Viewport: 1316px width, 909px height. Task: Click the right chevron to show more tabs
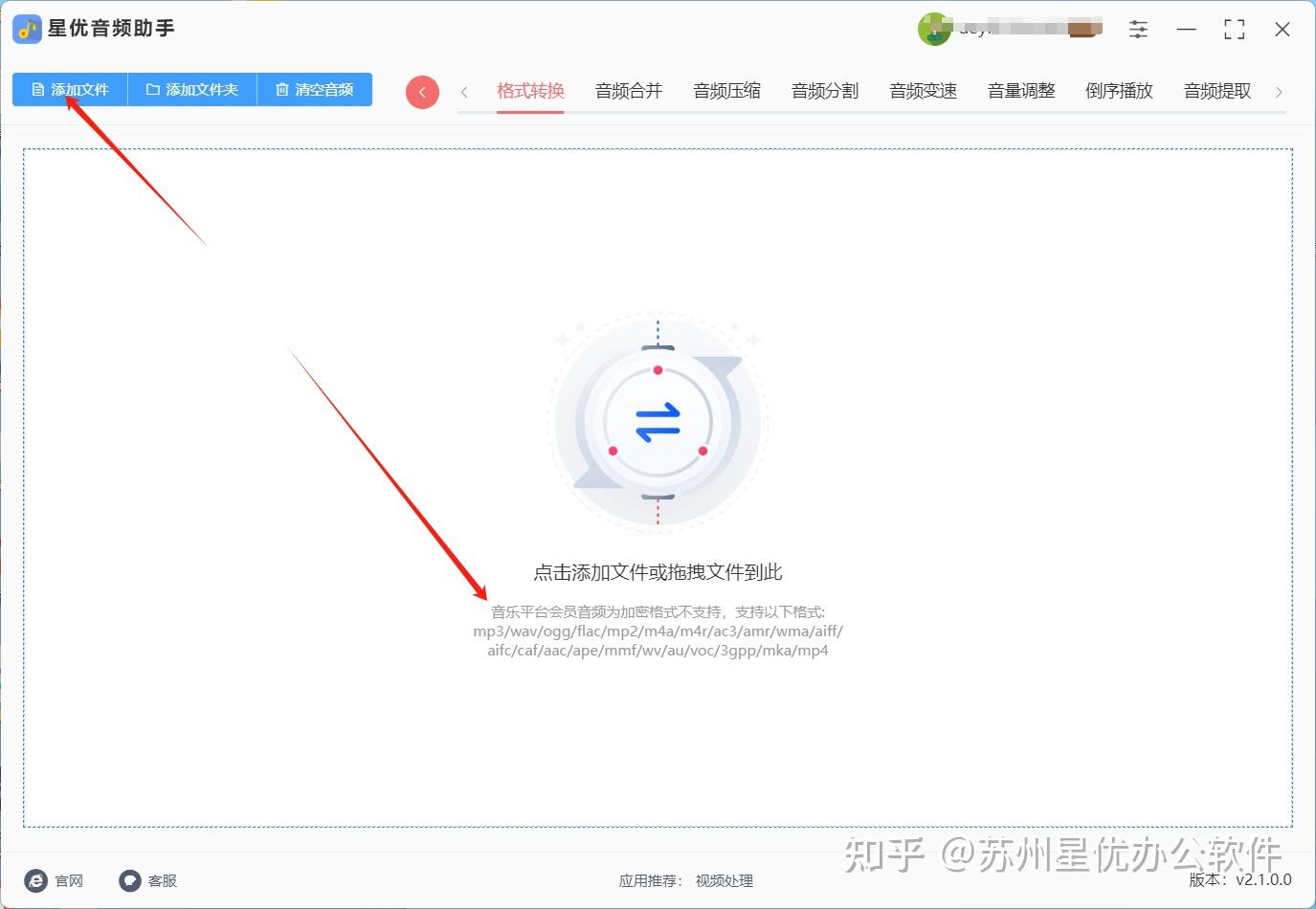coord(1280,91)
